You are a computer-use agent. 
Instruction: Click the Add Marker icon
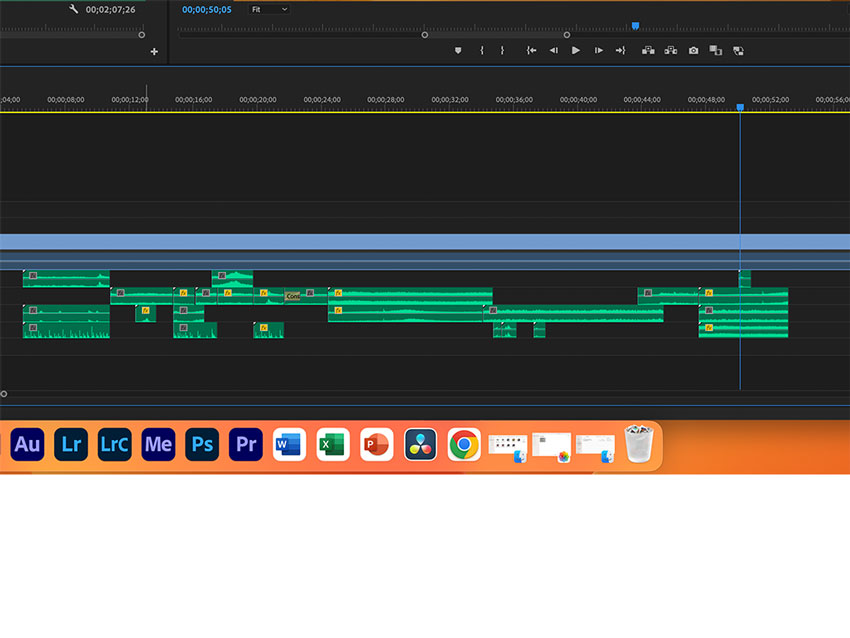(458, 50)
